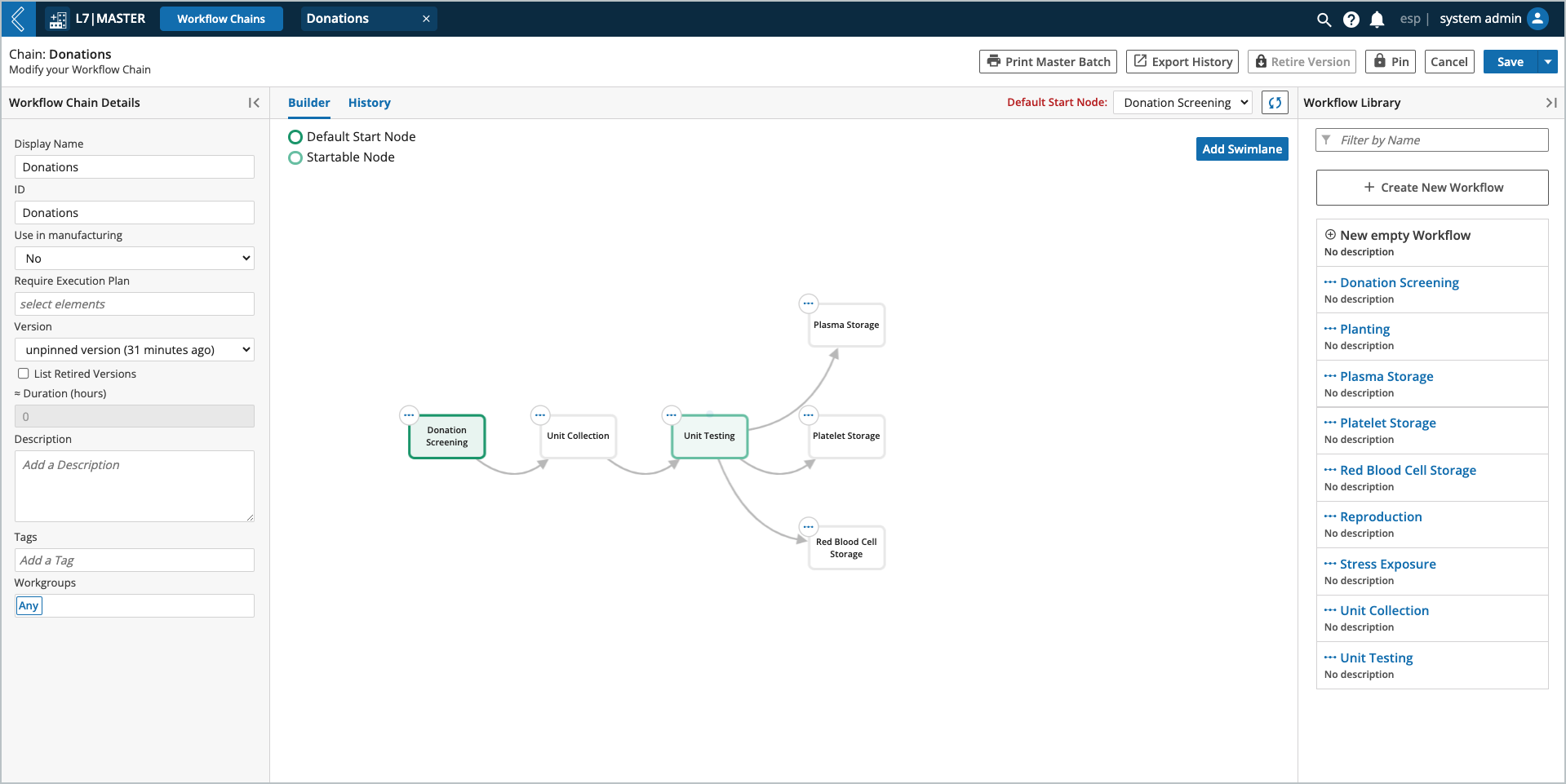1566x784 pixels.
Task: Open the menu dots on the Red Blood Cell Storage node
Action: coord(808,526)
